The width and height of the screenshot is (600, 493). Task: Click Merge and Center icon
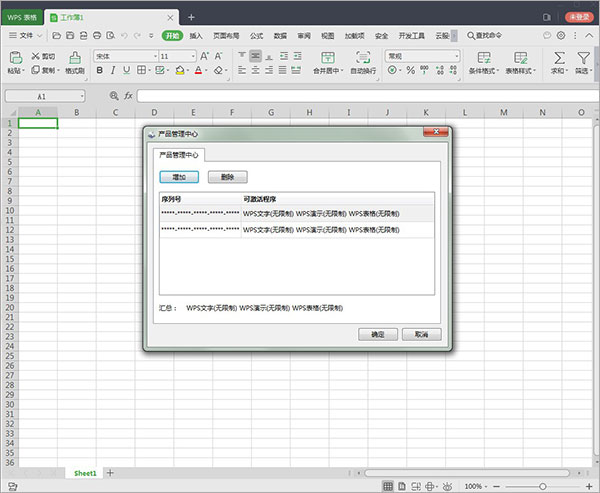[x=328, y=57]
